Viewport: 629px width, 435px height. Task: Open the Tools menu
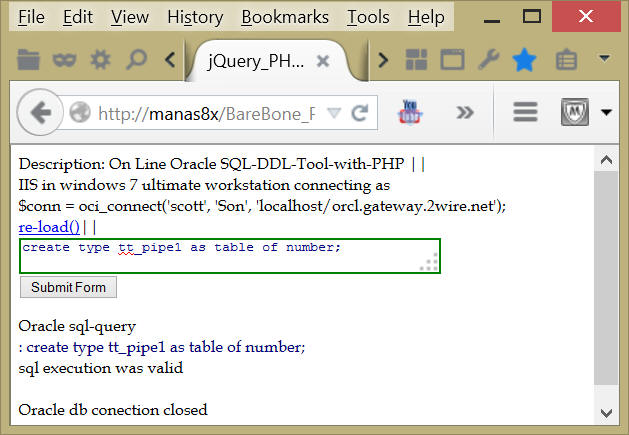coord(368,17)
